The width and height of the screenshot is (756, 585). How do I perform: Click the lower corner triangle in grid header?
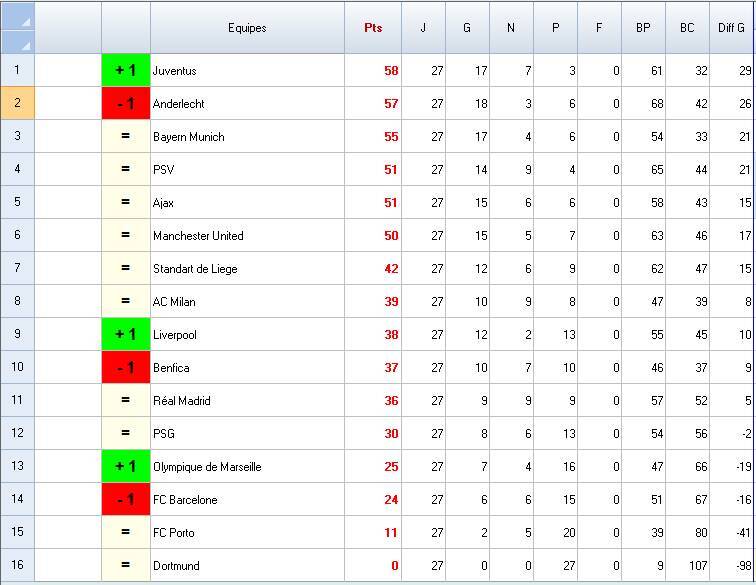click(x=26, y=45)
